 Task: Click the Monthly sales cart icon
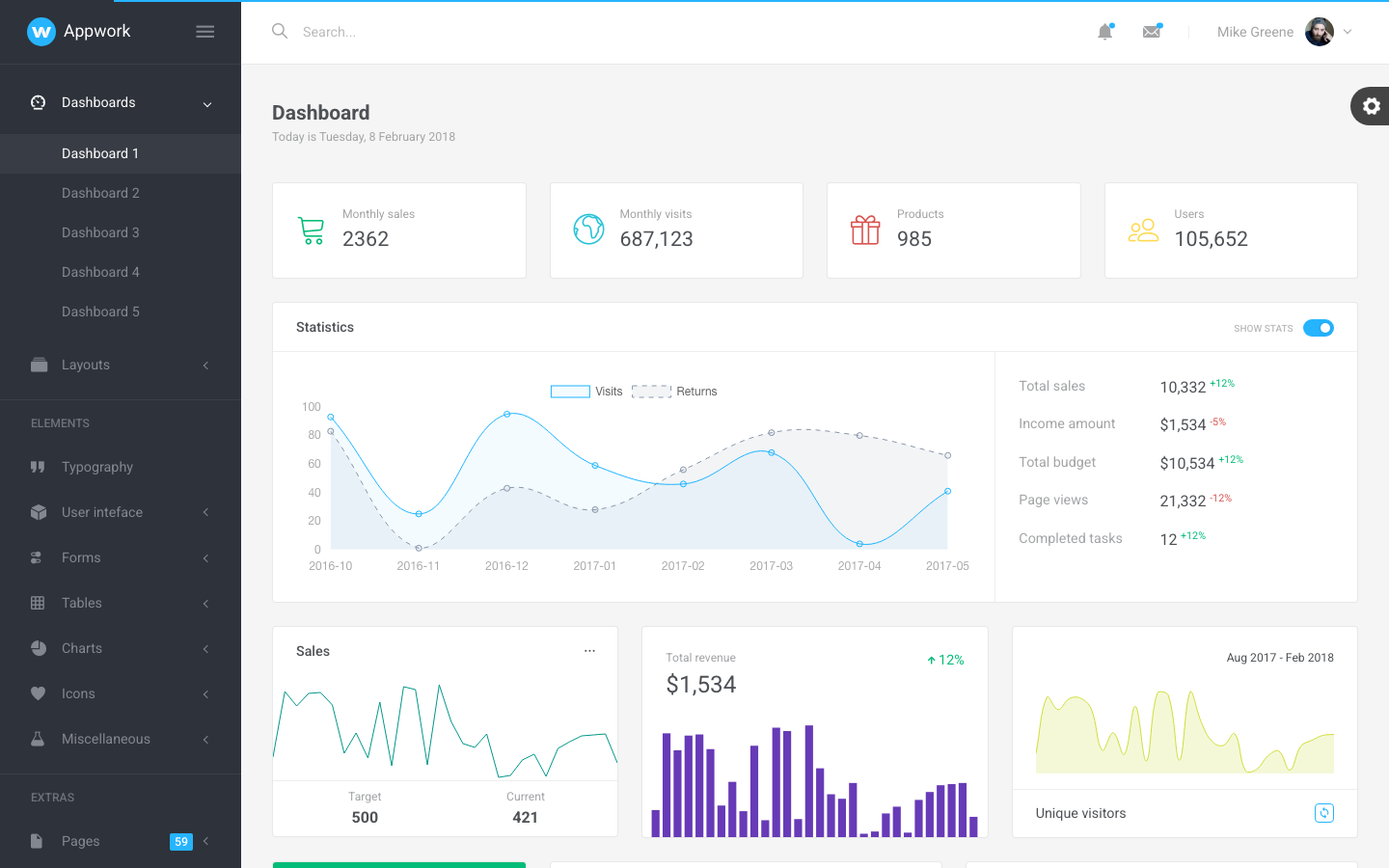pyautogui.click(x=312, y=231)
